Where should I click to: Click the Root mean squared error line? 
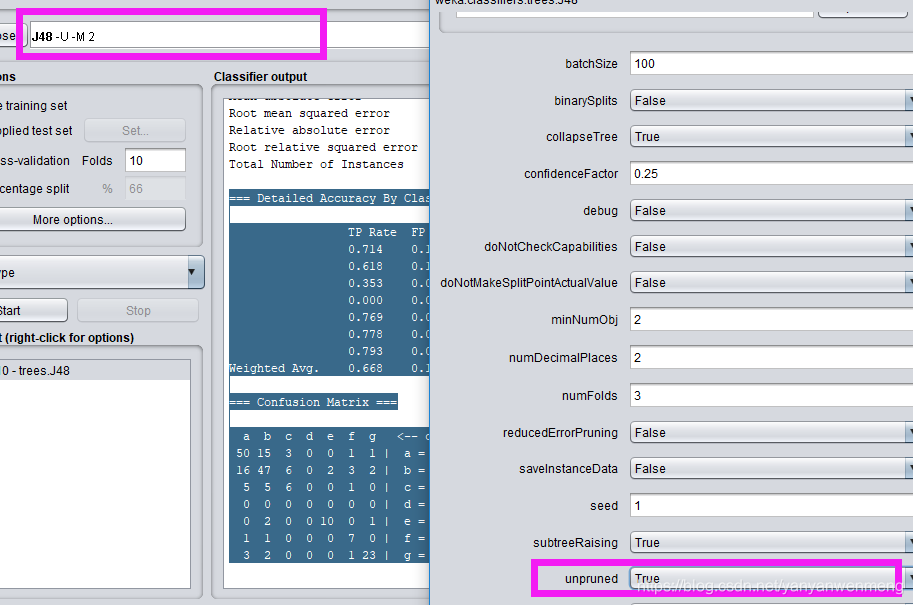pos(309,114)
